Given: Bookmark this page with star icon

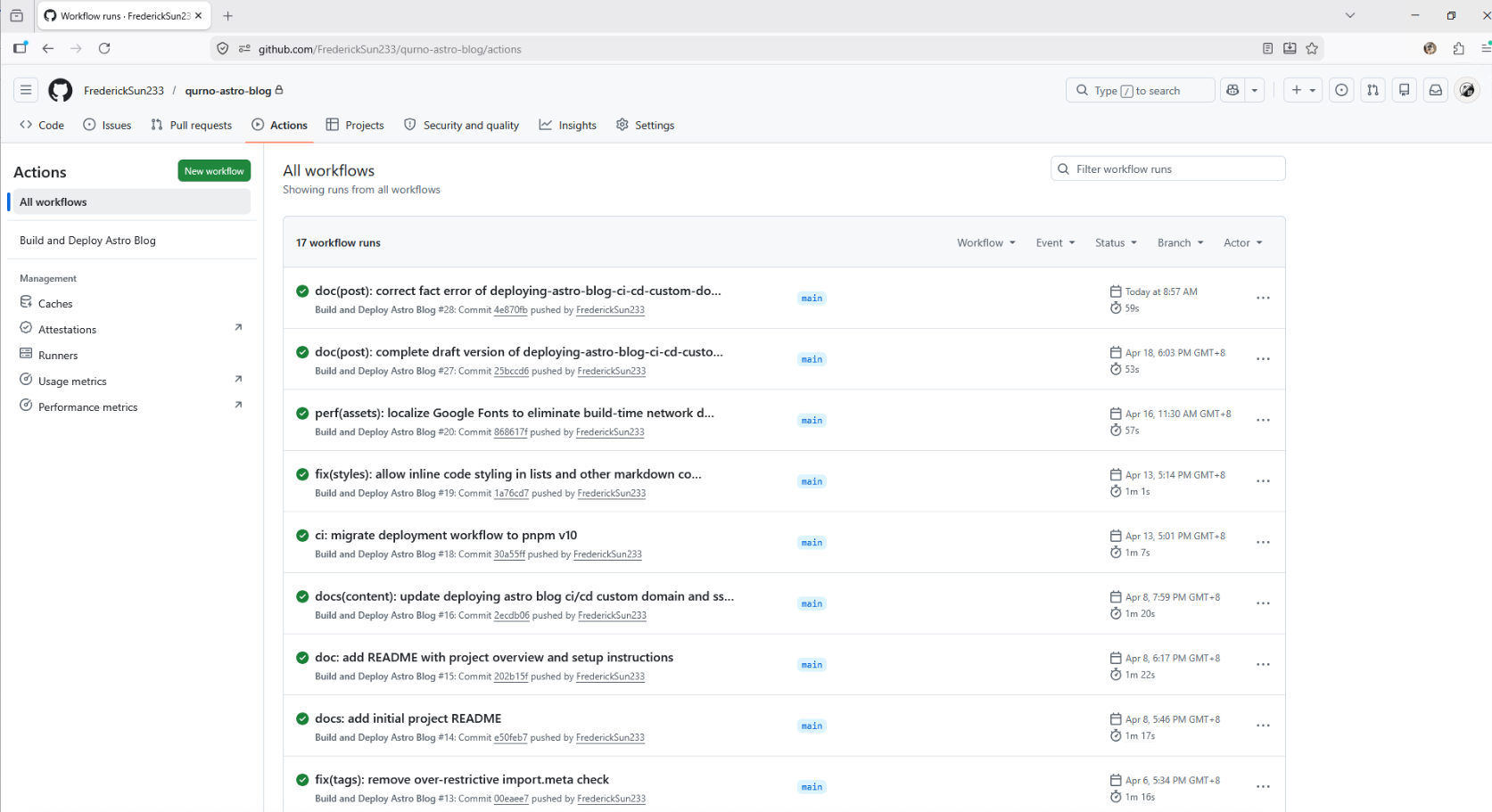Looking at the screenshot, I should [1312, 49].
